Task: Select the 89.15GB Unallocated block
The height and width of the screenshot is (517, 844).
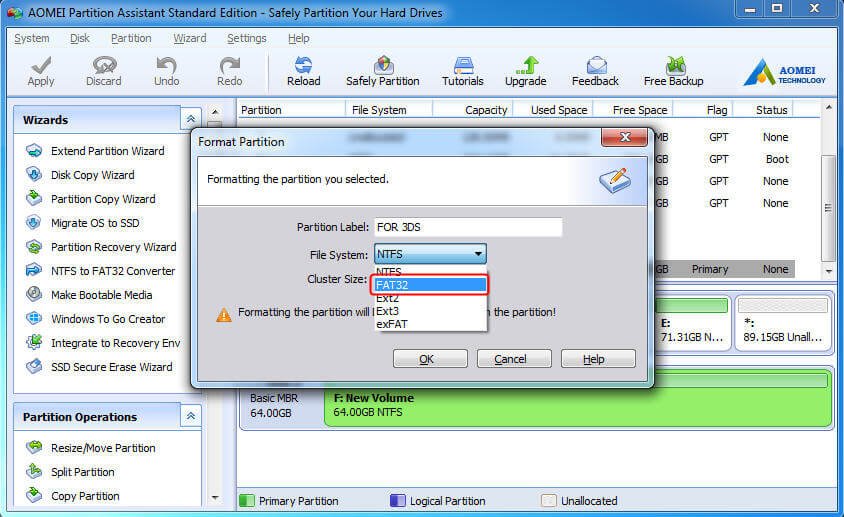Action: (783, 323)
